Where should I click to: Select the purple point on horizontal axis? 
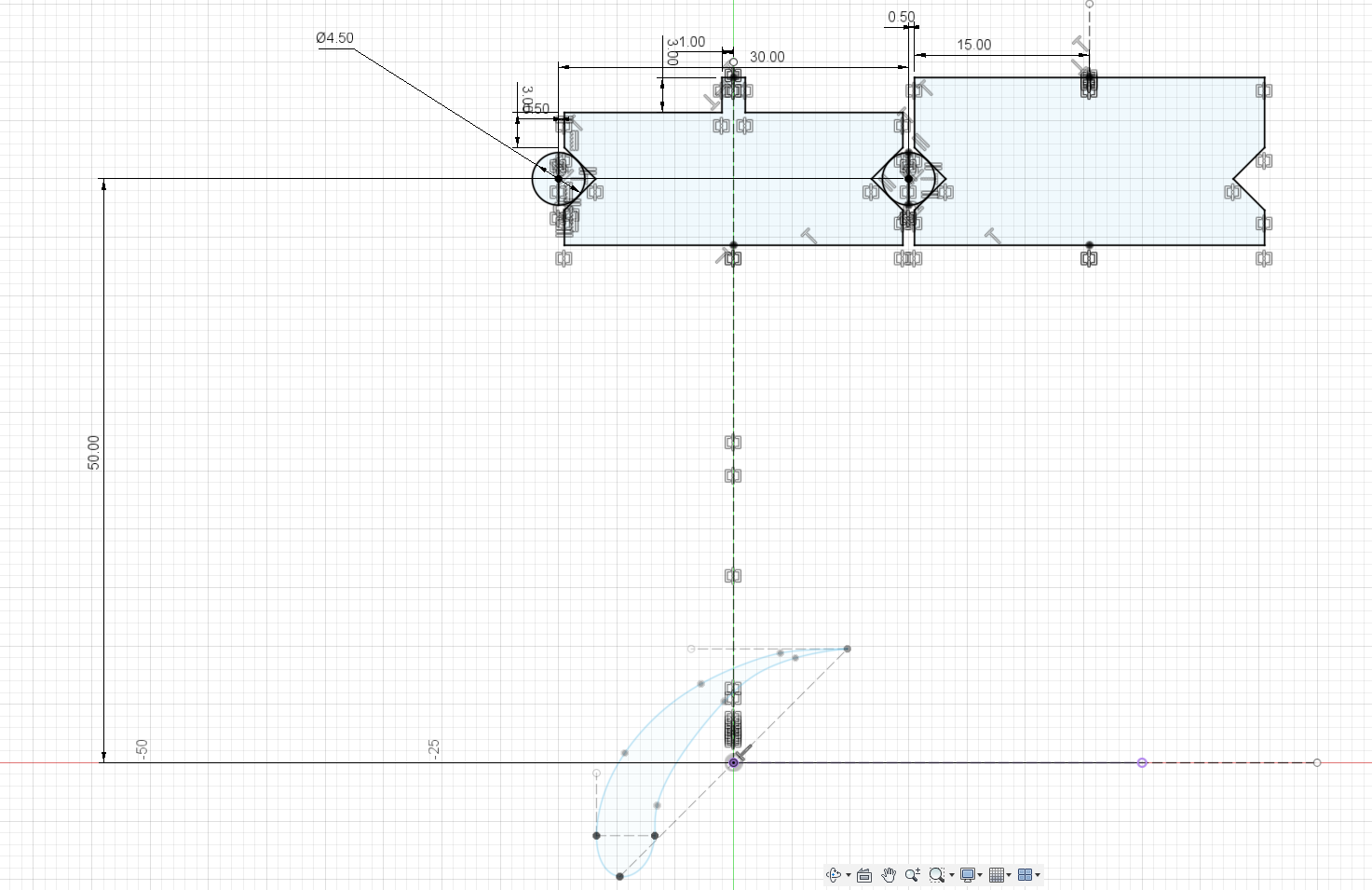[x=1142, y=762]
